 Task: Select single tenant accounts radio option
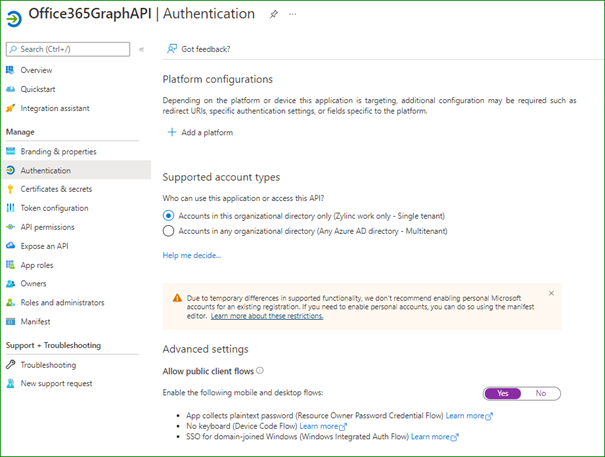pos(168,216)
